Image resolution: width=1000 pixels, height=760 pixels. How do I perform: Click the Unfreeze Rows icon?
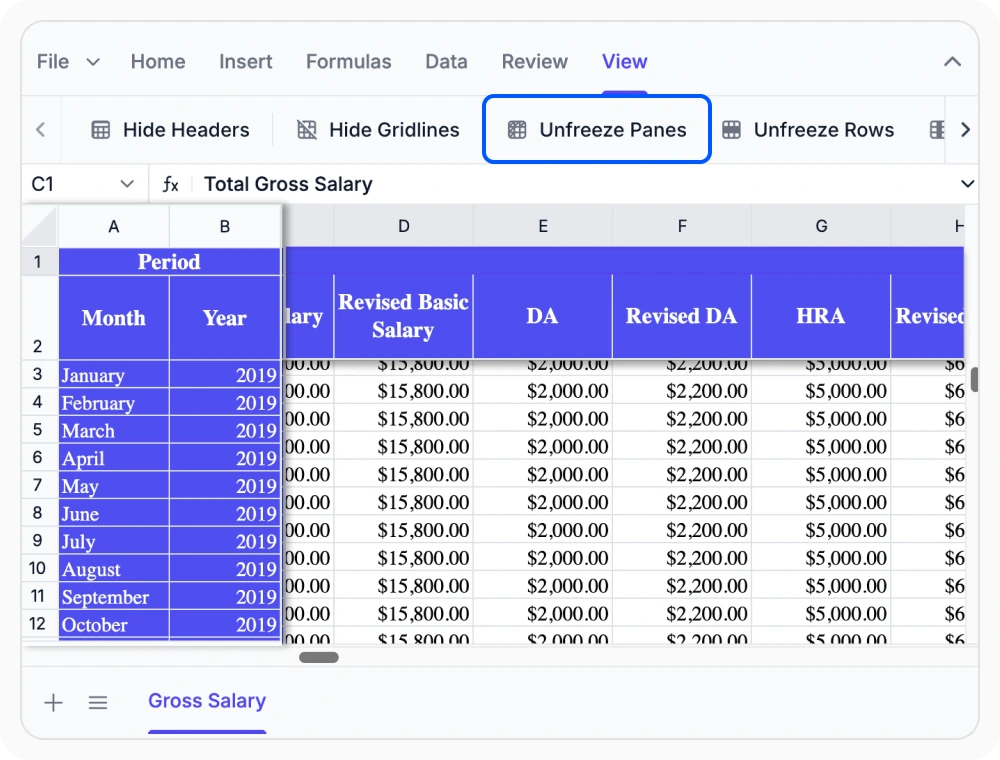tap(732, 130)
